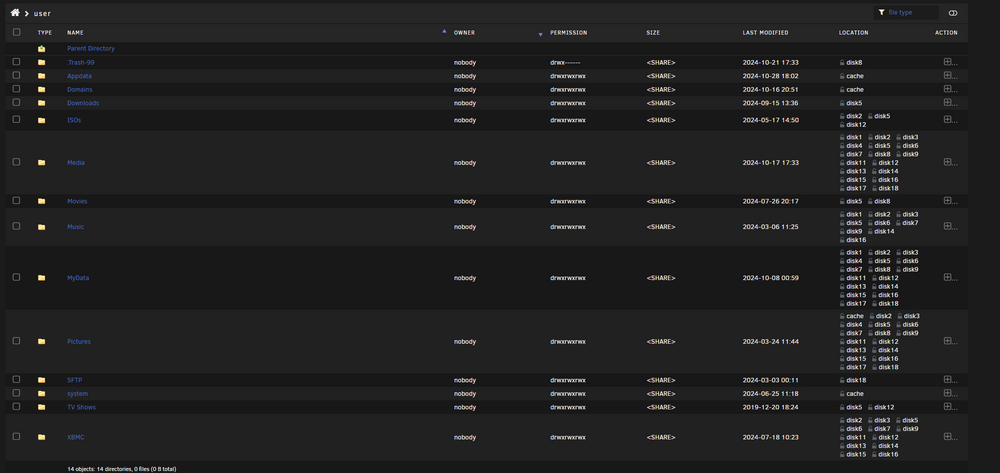Select the TV Shows checkbox
The width and height of the screenshot is (1000, 473).
[17, 406]
